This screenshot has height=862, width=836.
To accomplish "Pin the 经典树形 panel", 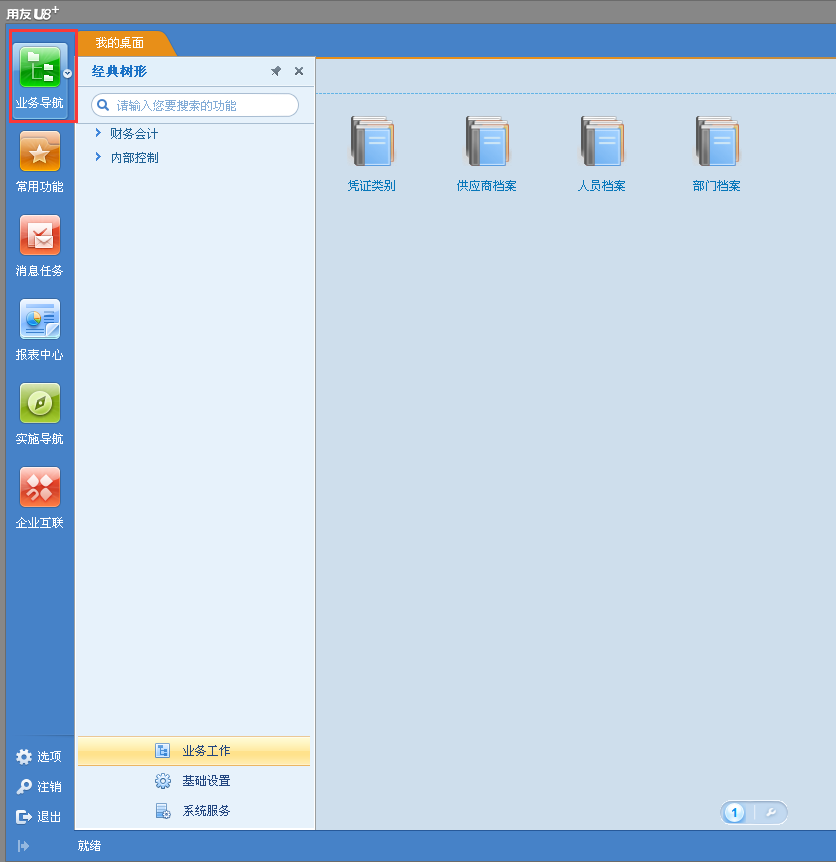I will [x=276, y=72].
